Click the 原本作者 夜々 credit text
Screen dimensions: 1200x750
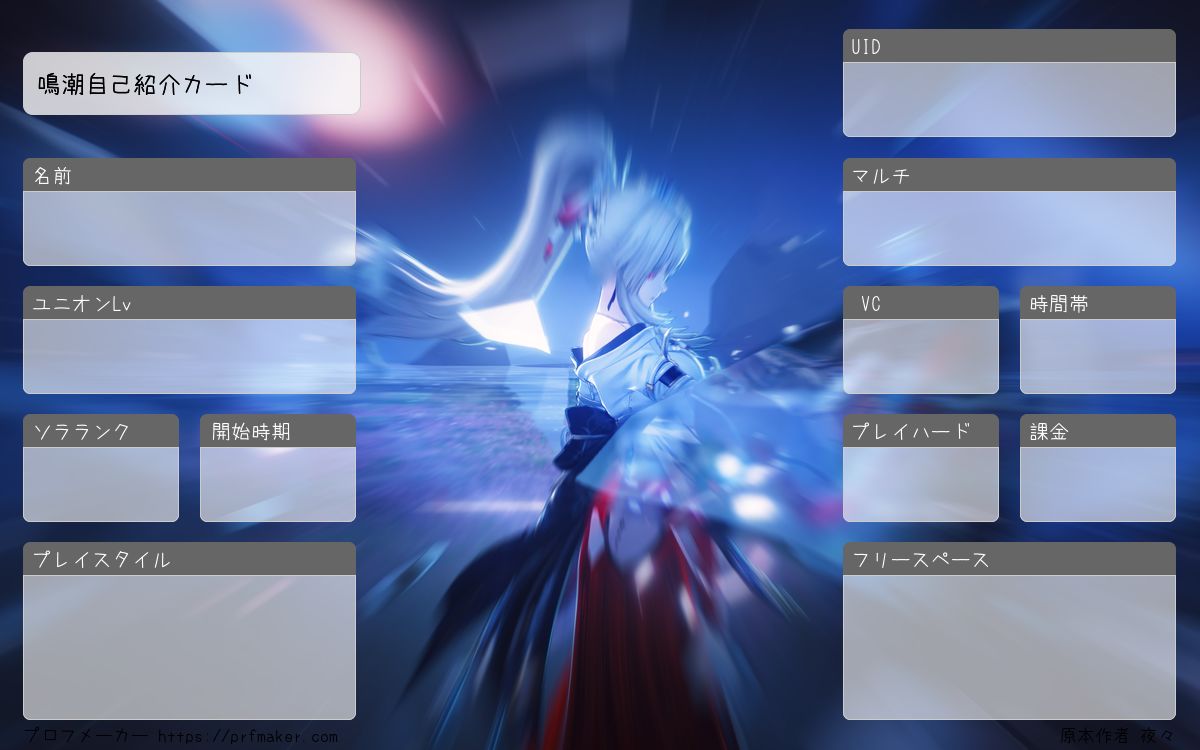click(x=1118, y=735)
